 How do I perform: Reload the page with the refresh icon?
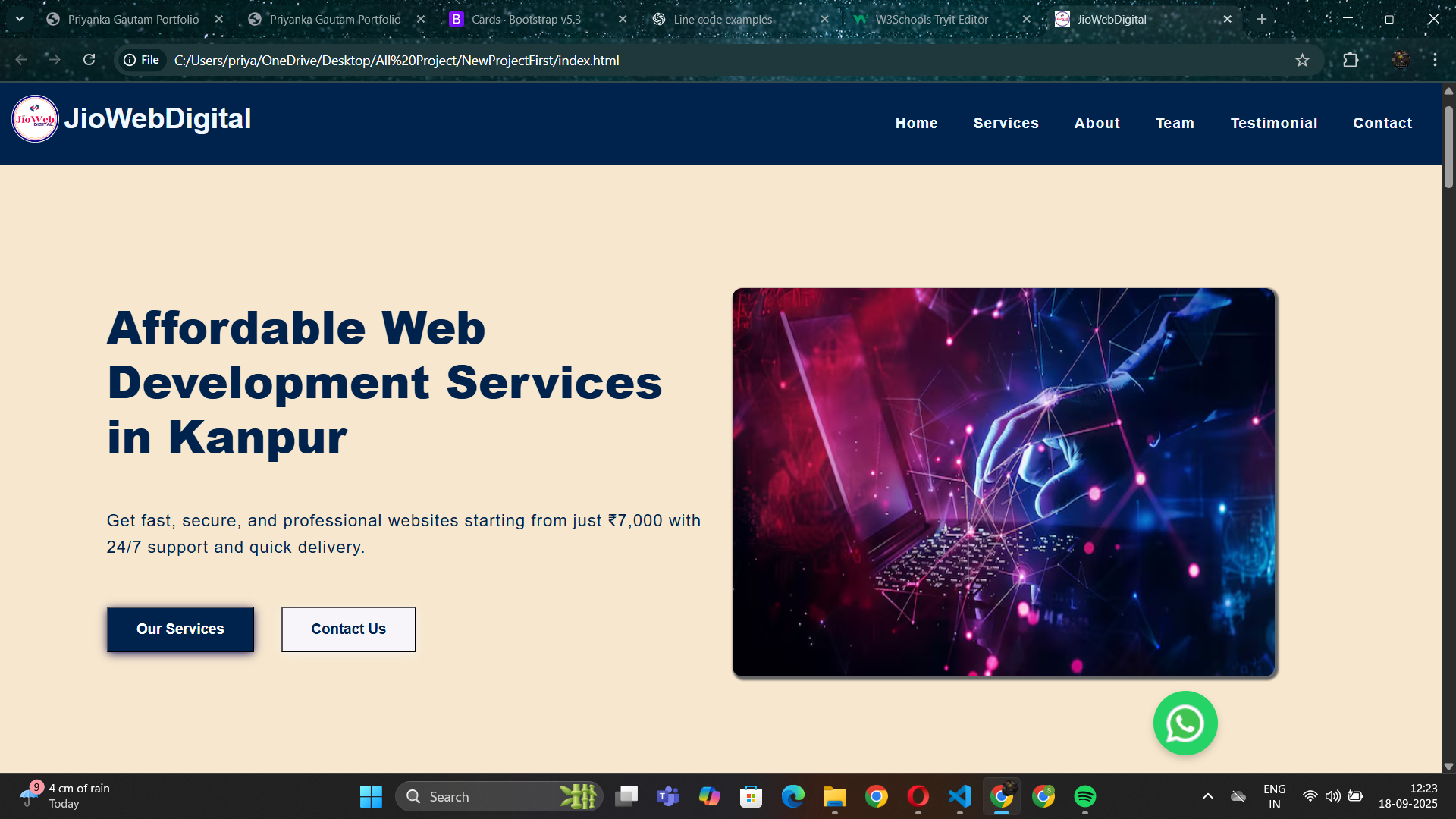pyautogui.click(x=89, y=60)
